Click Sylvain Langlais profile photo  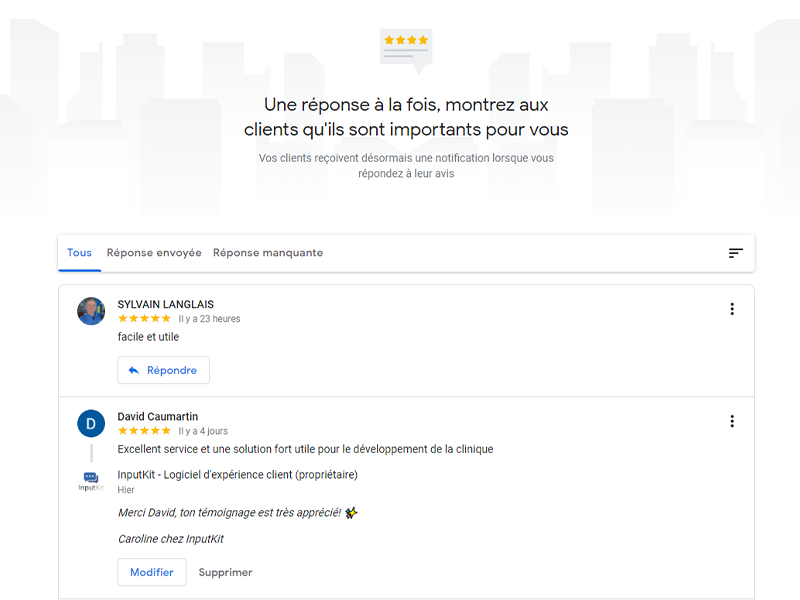91,311
